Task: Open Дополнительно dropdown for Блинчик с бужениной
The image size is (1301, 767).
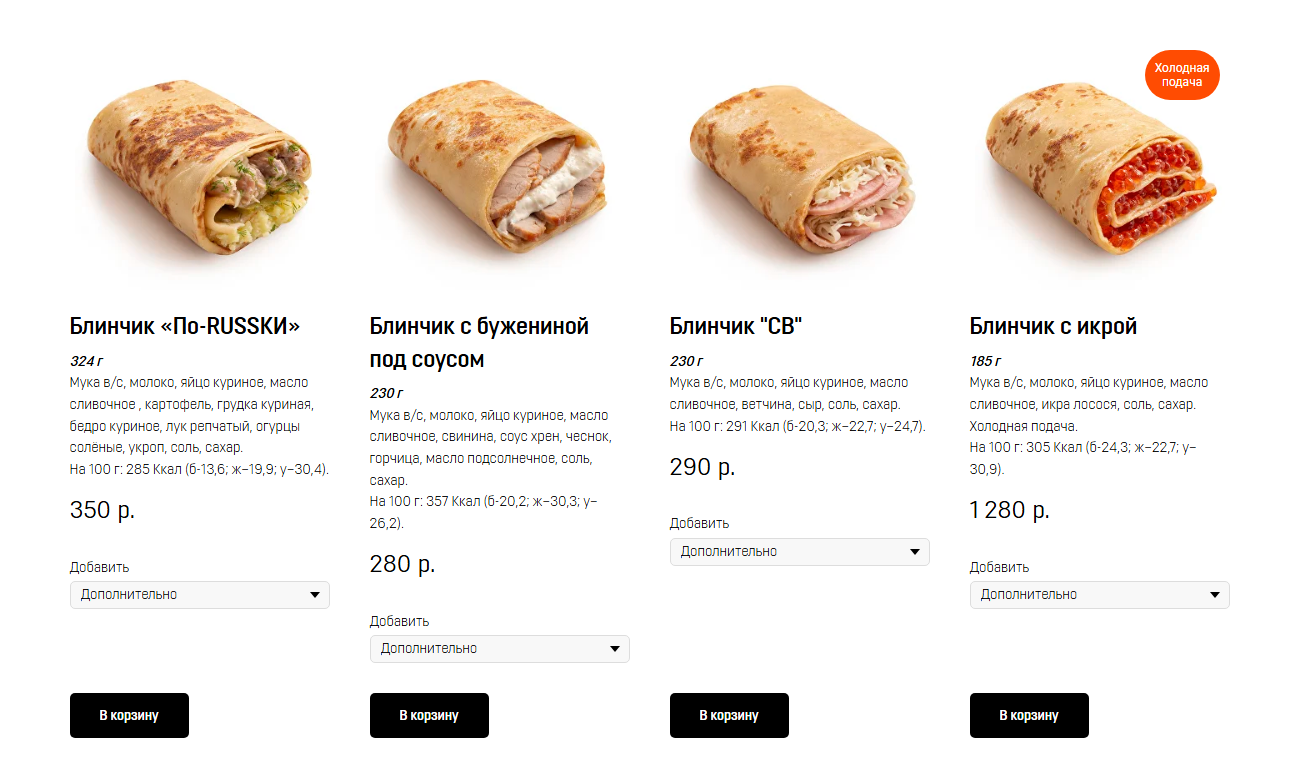Action: 499,649
